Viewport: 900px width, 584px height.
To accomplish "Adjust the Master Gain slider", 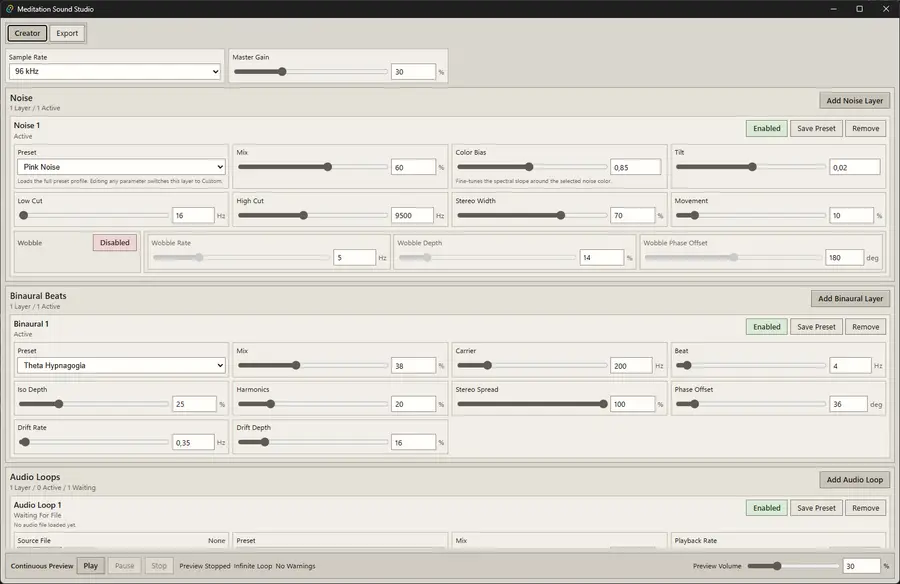I will coord(311,72).
